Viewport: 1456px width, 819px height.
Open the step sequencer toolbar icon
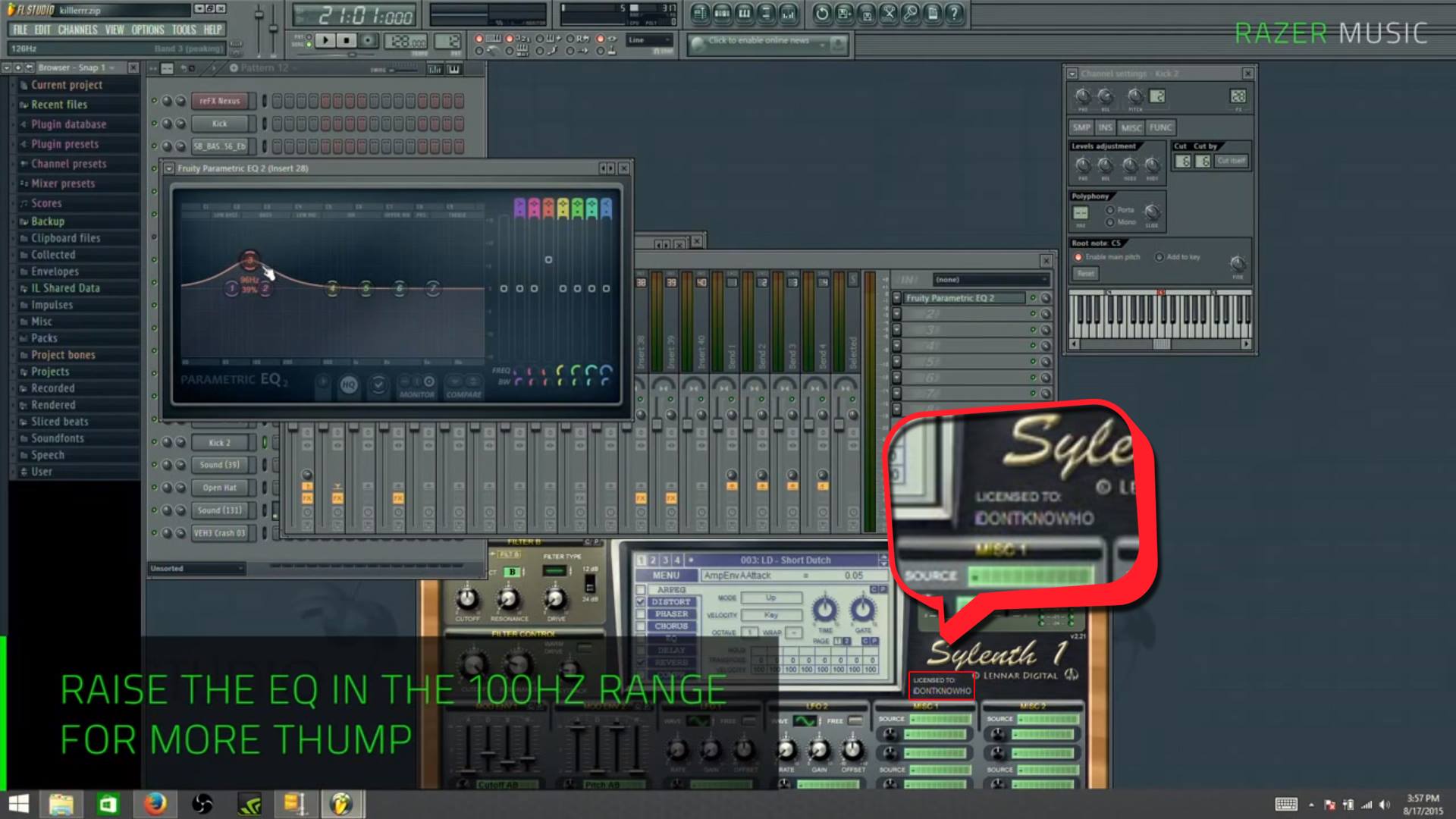[721, 13]
